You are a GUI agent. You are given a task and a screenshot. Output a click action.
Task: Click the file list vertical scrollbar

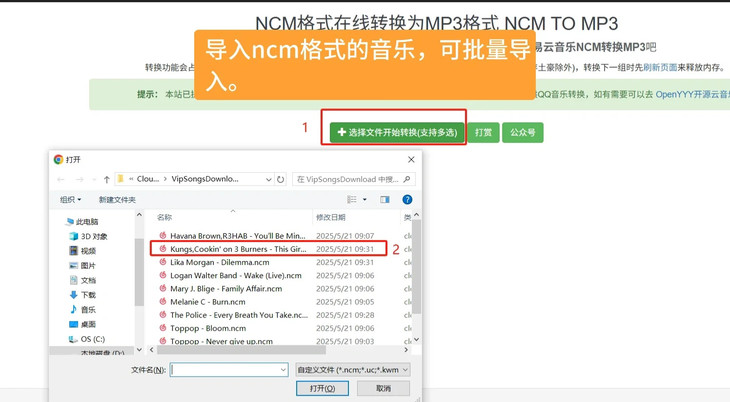tap(416, 266)
